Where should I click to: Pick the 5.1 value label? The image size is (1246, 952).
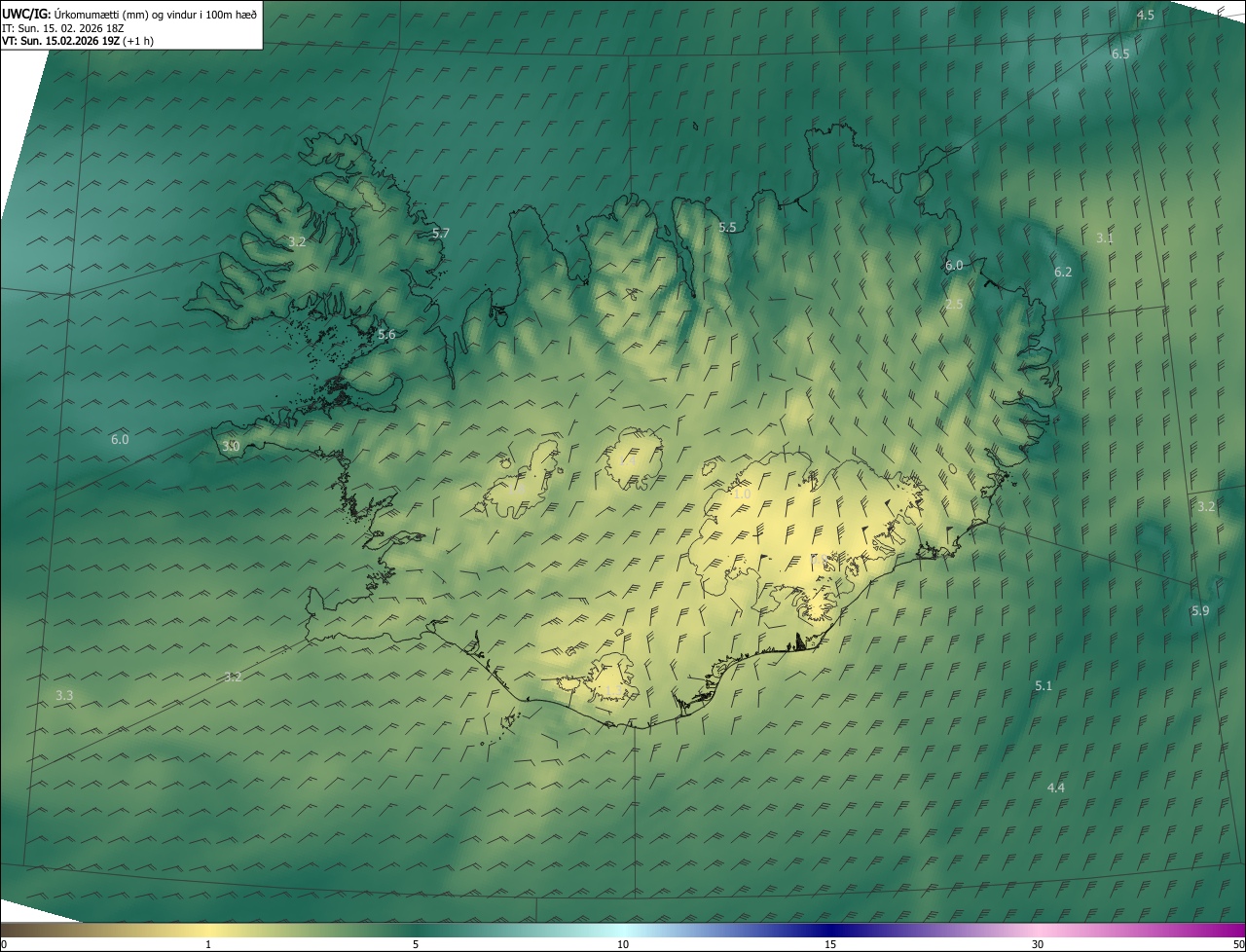(1044, 685)
